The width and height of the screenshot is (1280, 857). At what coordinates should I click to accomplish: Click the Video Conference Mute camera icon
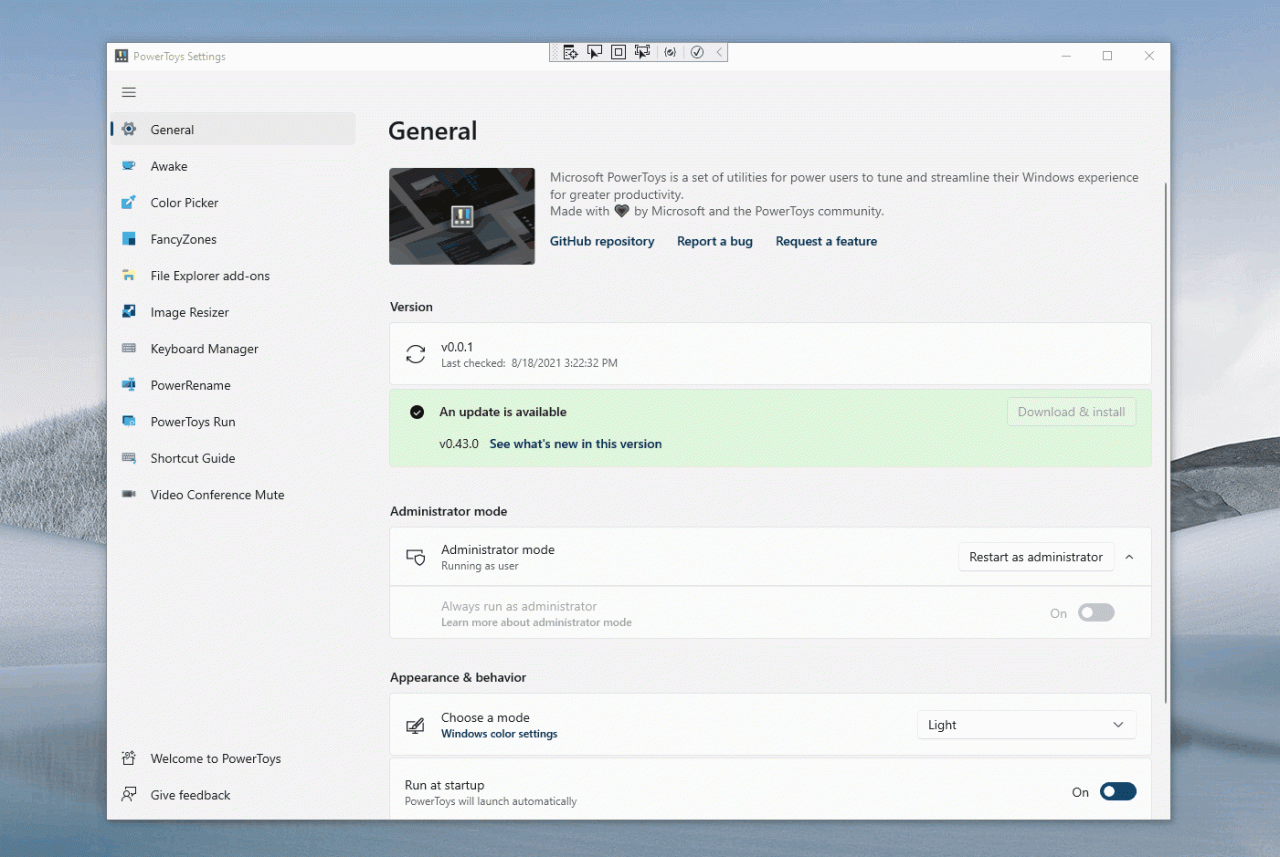[129, 495]
